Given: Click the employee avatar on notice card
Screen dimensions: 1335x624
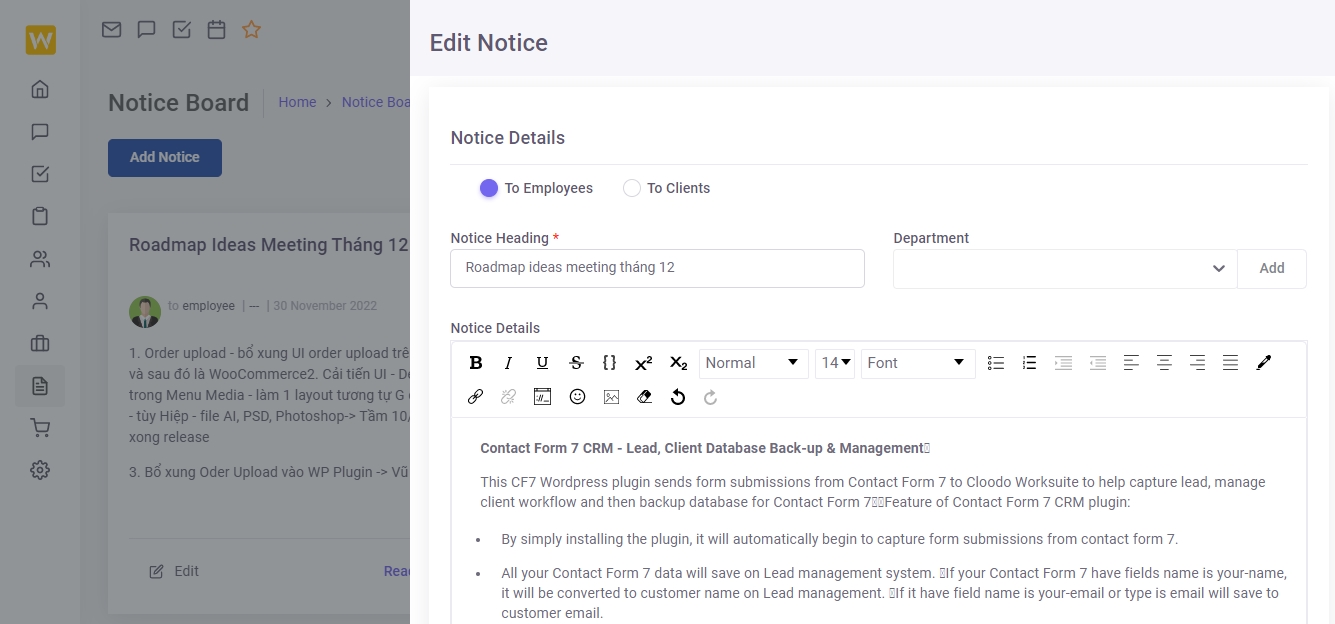Looking at the screenshot, I should pos(145,311).
